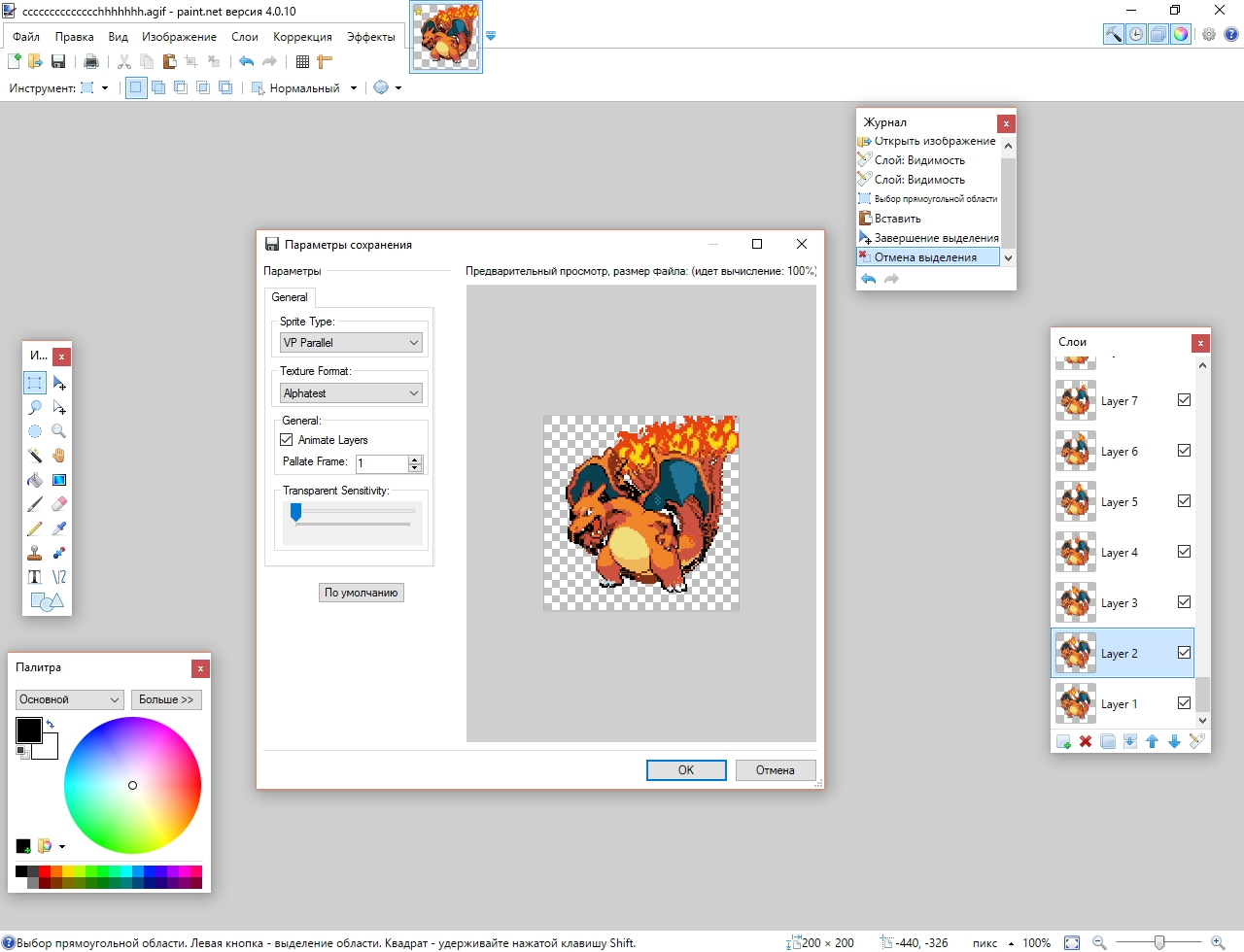This screenshot has width=1244, height=952.
Task: Open the Эффекты menu
Action: point(370,37)
